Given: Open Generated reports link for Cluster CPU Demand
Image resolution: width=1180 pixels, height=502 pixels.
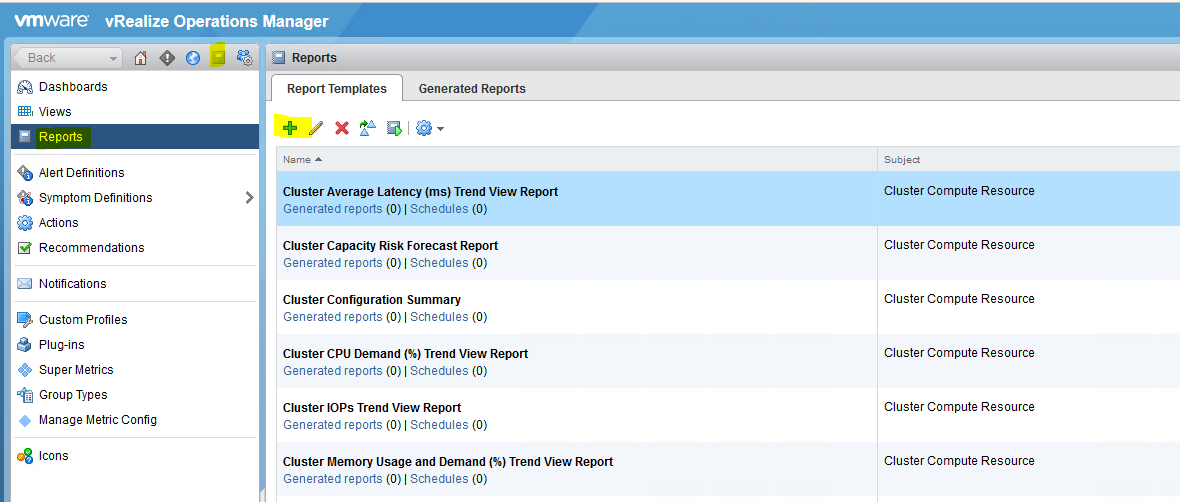Looking at the screenshot, I should point(333,371).
